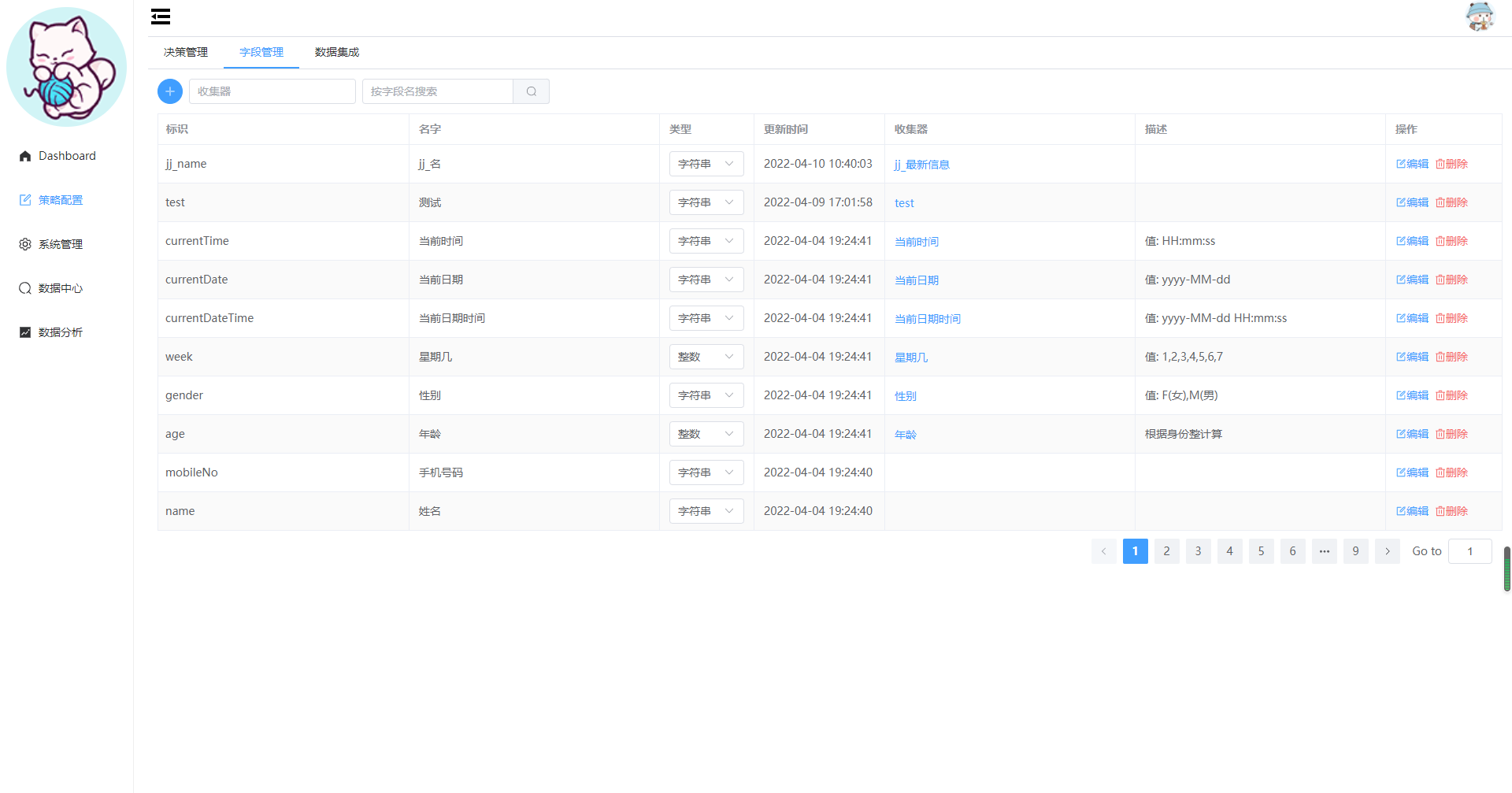Focus the 收集器 filter input

click(x=272, y=91)
